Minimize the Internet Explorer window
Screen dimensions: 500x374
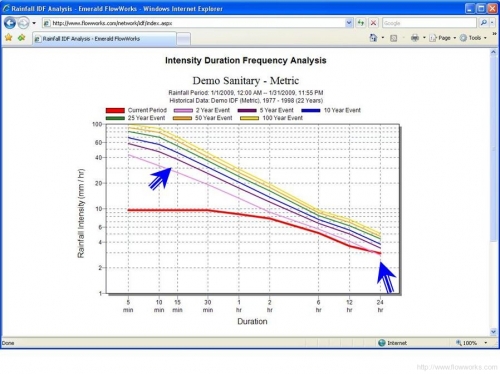469,8
